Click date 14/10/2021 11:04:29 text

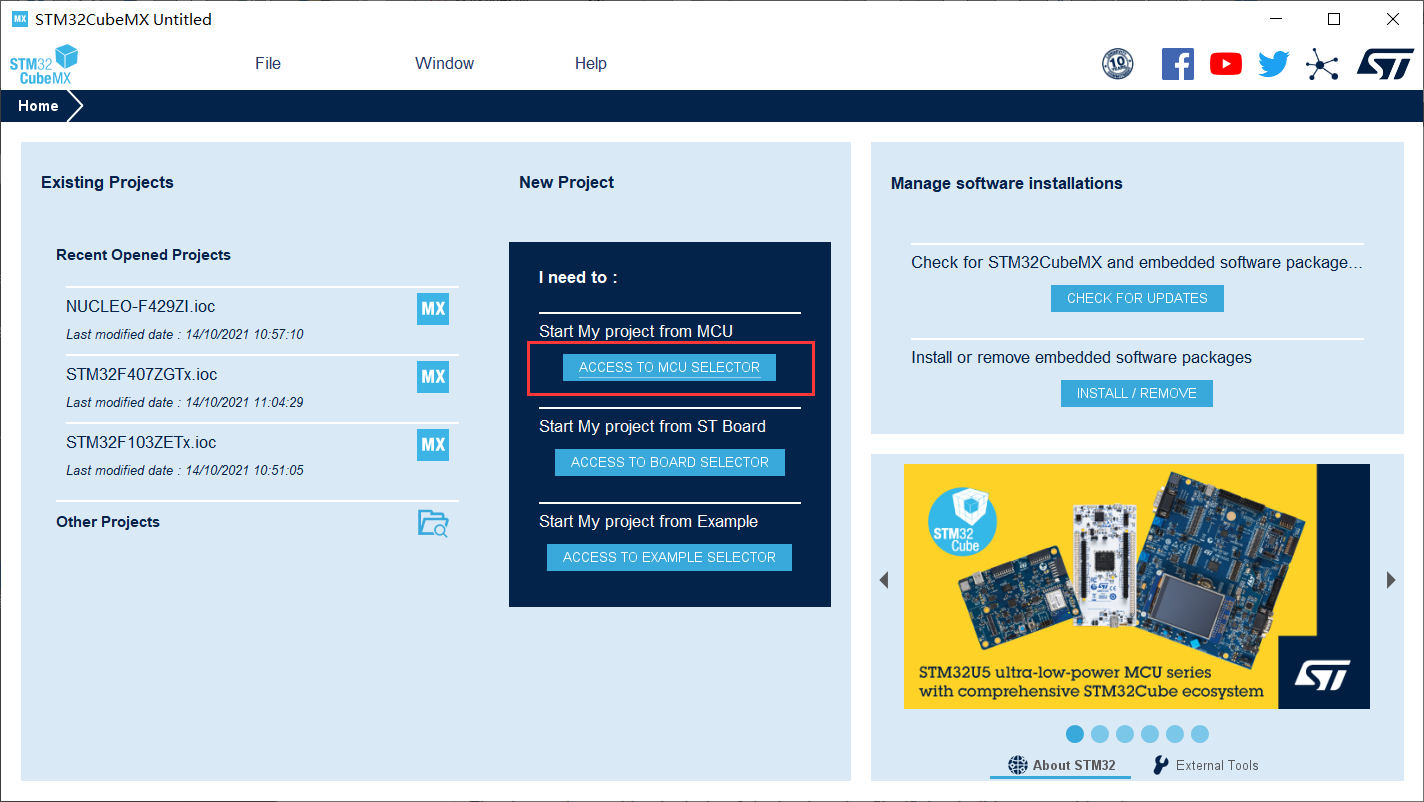coord(242,402)
